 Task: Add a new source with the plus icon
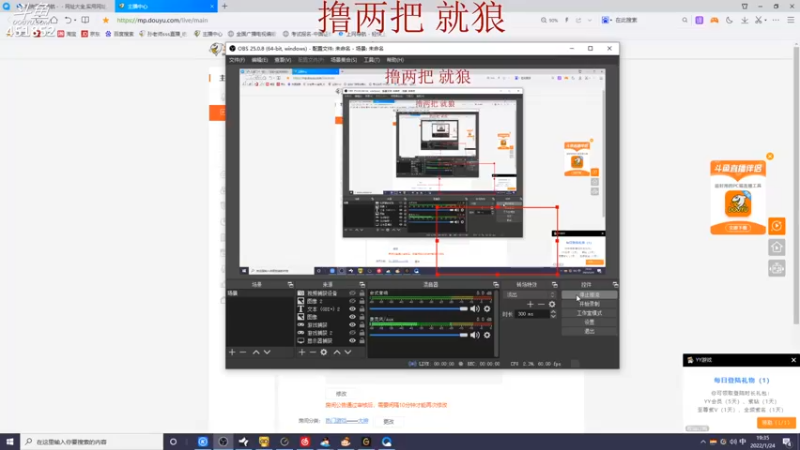302,352
